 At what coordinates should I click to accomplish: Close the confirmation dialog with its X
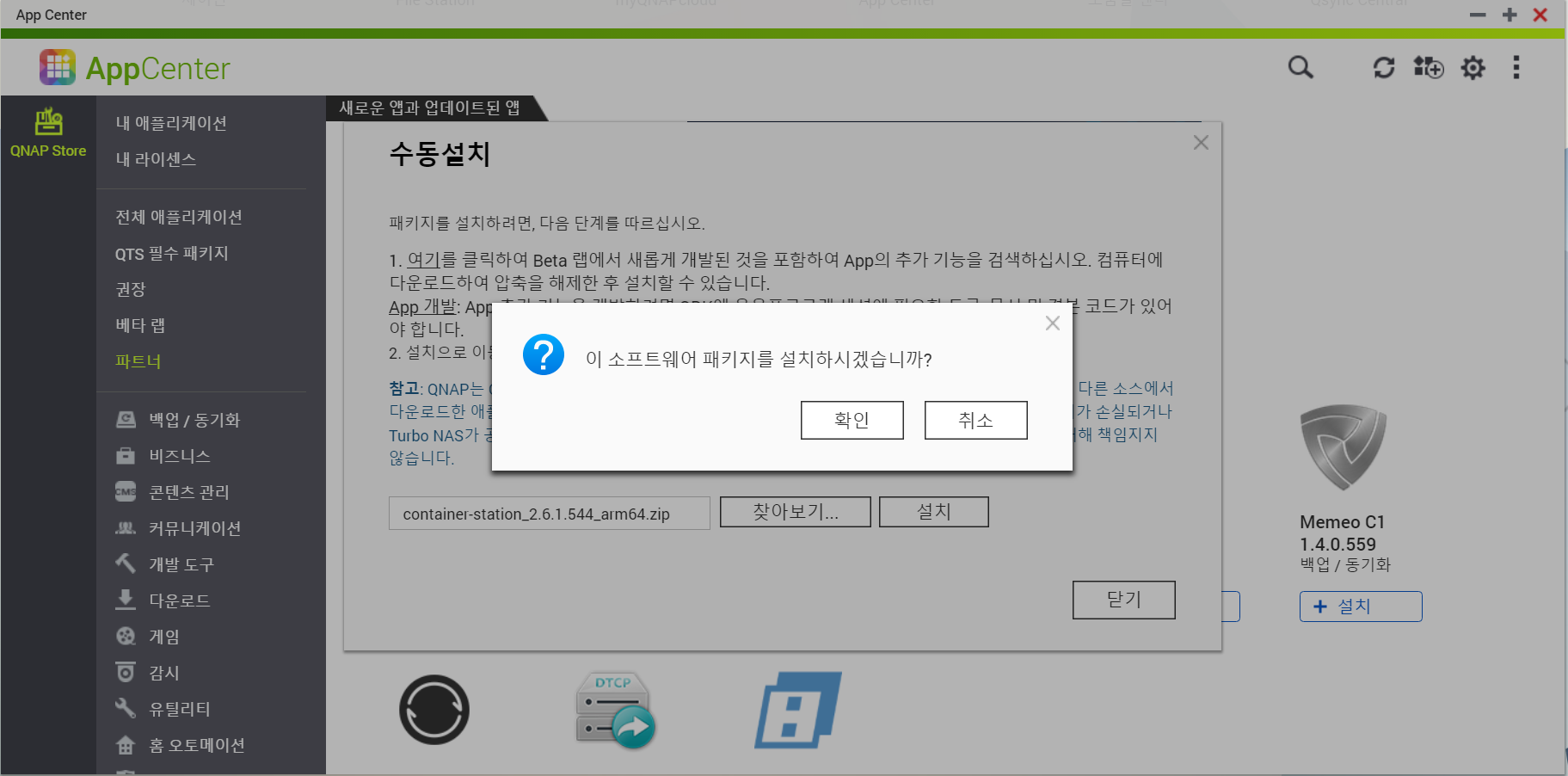(x=1053, y=323)
